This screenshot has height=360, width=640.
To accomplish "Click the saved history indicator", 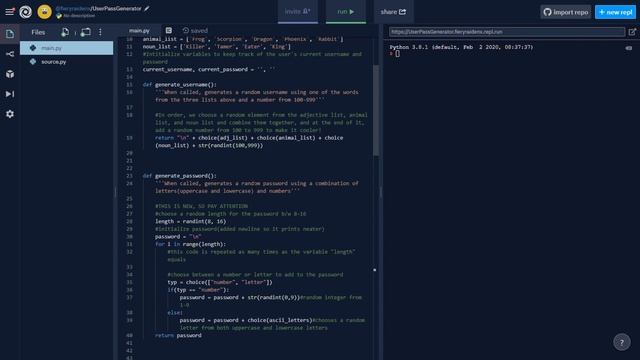I will pos(195,30).
